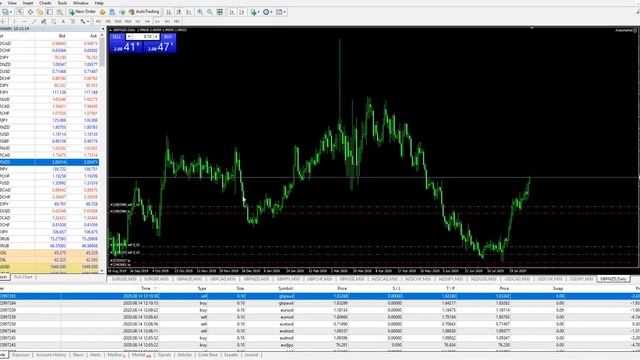Toggle chart auto scroll

232,12
